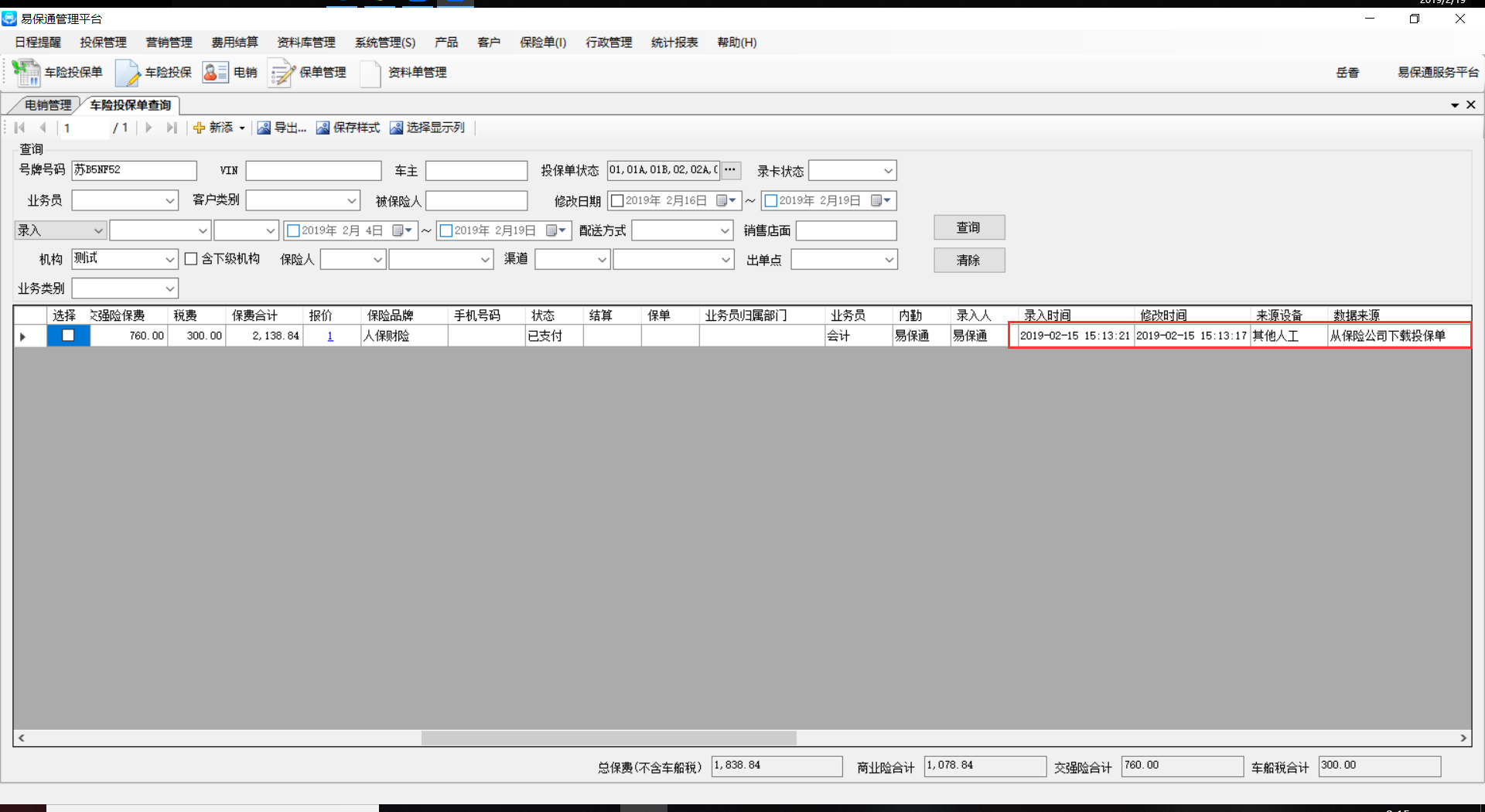Open 保单管理 from the toolbar
This screenshot has height=812, width=1485.
click(x=282, y=73)
